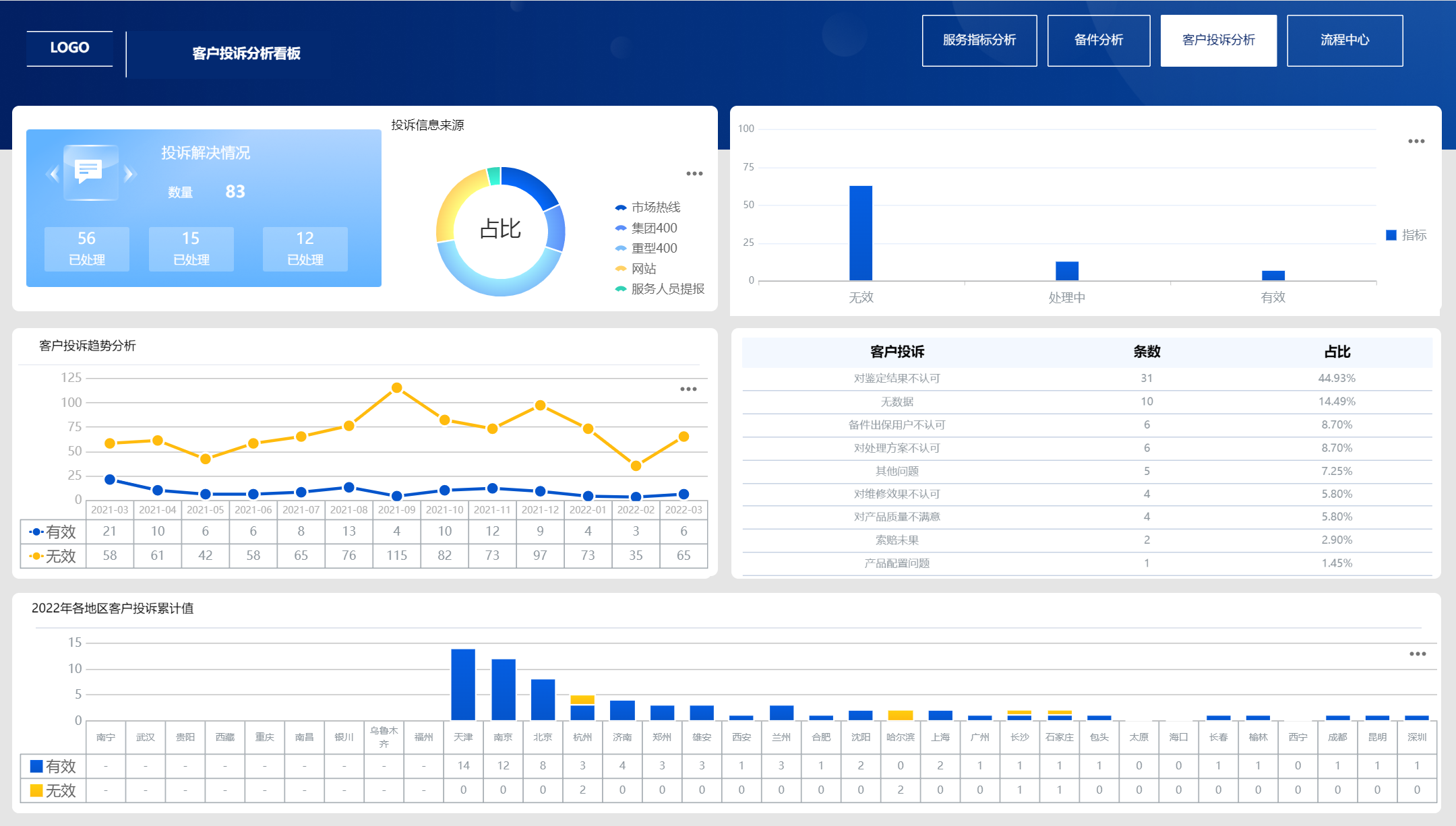Toggle 网站 legend item in donut chart
Image resolution: width=1456 pixels, height=826 pixels.
[x=636, y=269]
